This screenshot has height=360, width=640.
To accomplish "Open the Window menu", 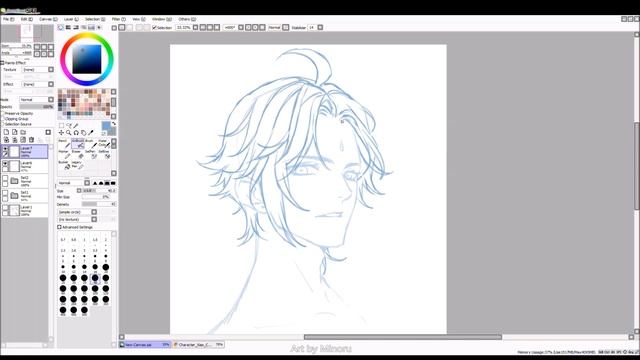I will (x=162, y=19).
